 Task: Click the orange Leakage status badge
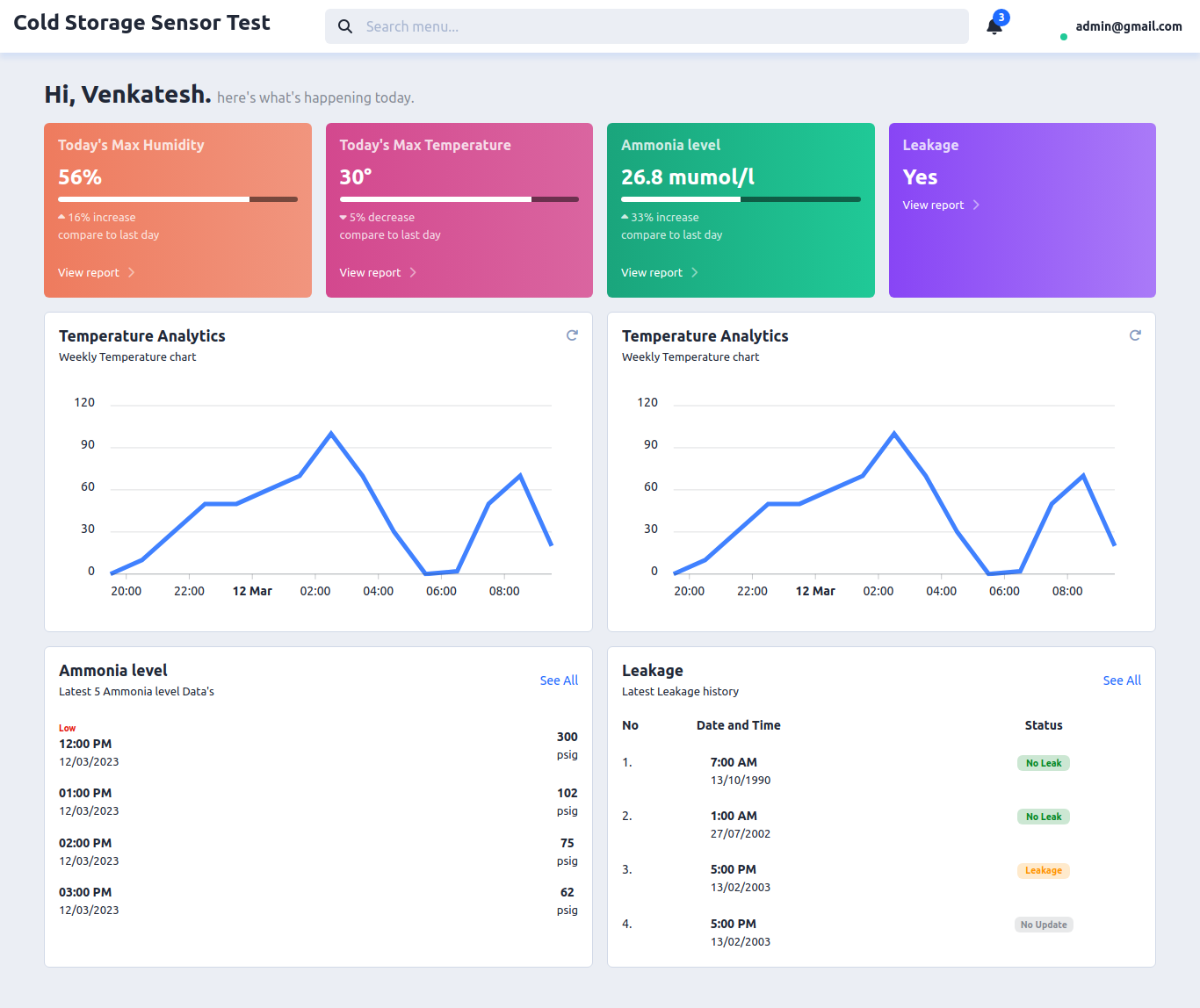tap(1044, 871)
